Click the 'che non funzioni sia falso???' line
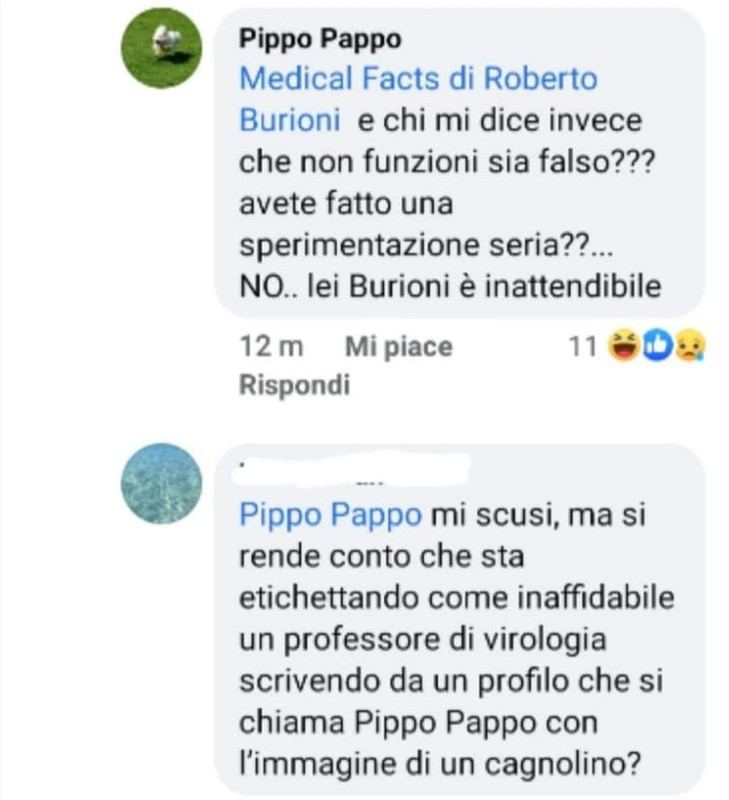 pos(446,162)
